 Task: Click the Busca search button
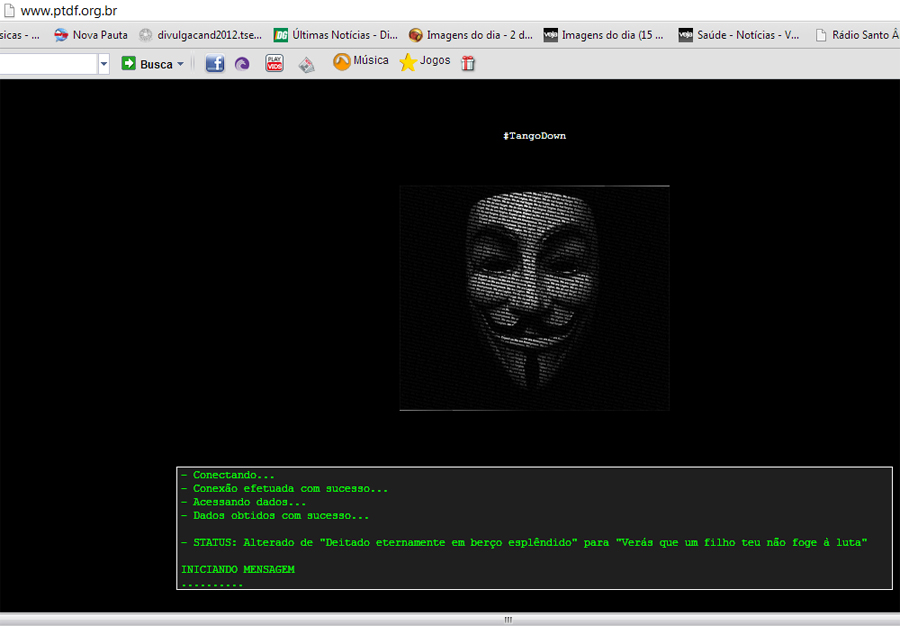point(147,64)
